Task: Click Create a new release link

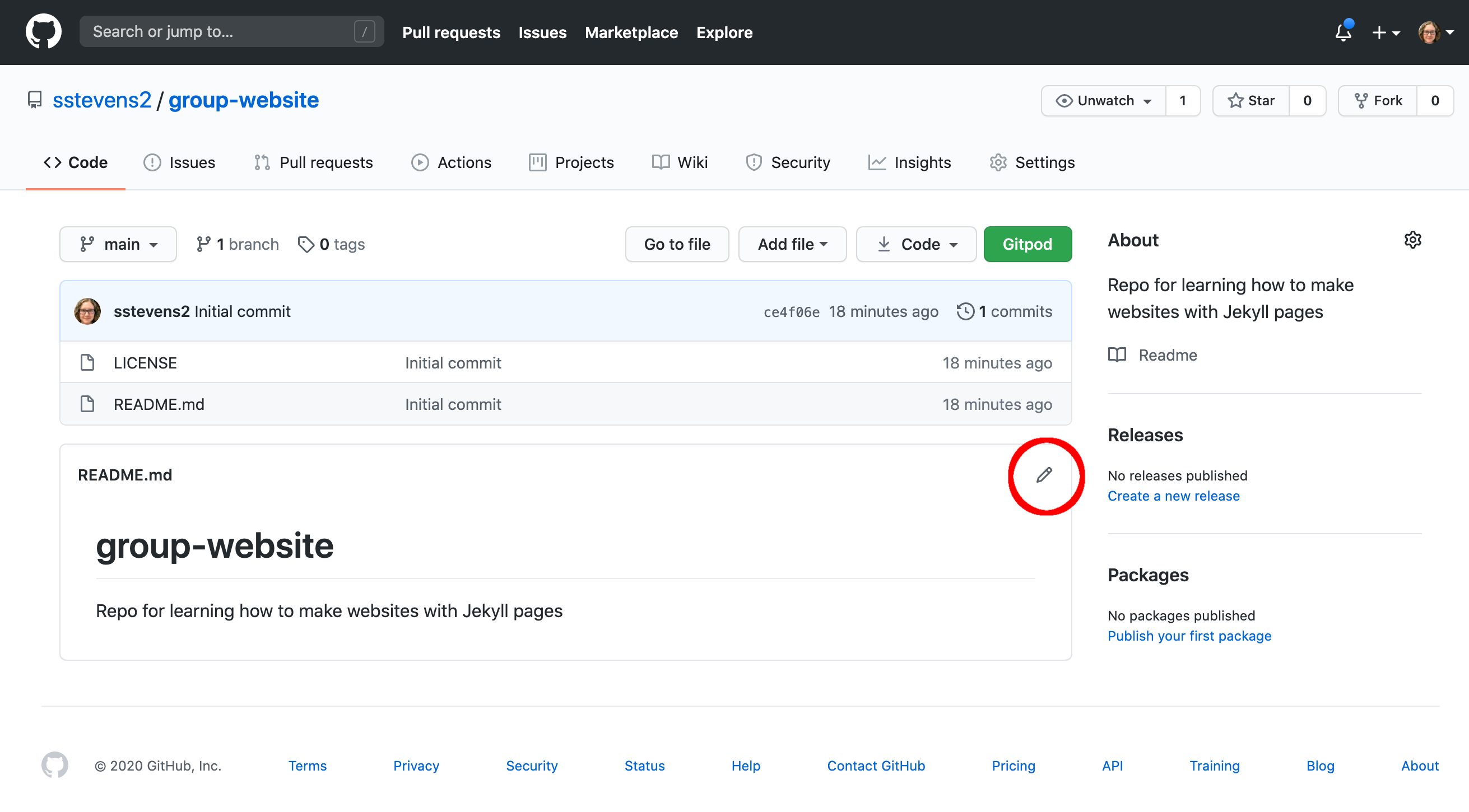Action: 1174,496
